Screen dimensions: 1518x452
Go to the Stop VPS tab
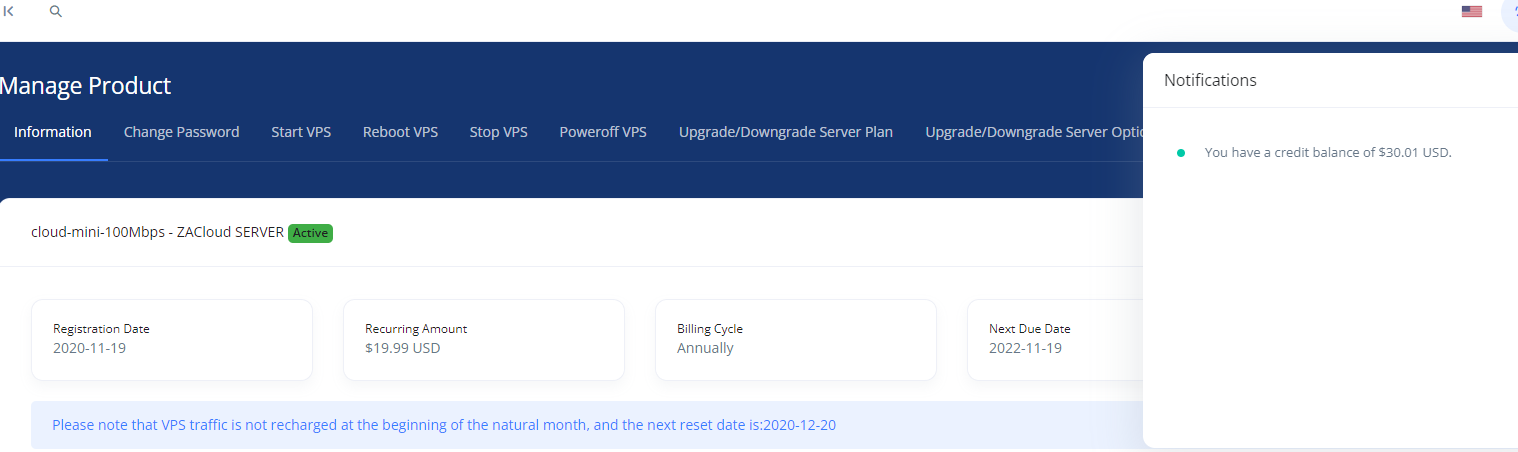tap(498, 132)
